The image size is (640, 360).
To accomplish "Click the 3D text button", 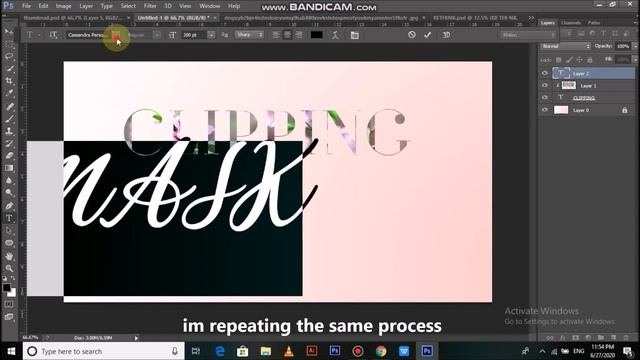I will (x=446, y=35).
